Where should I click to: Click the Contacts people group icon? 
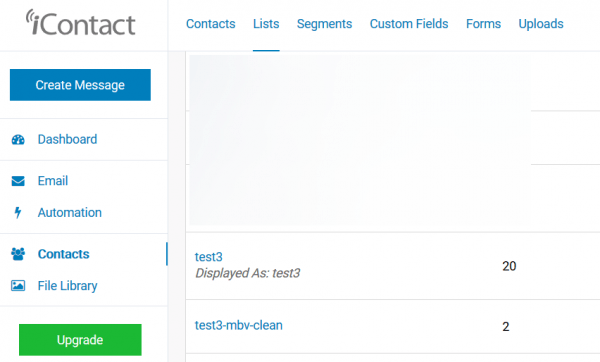click(18, 254)
